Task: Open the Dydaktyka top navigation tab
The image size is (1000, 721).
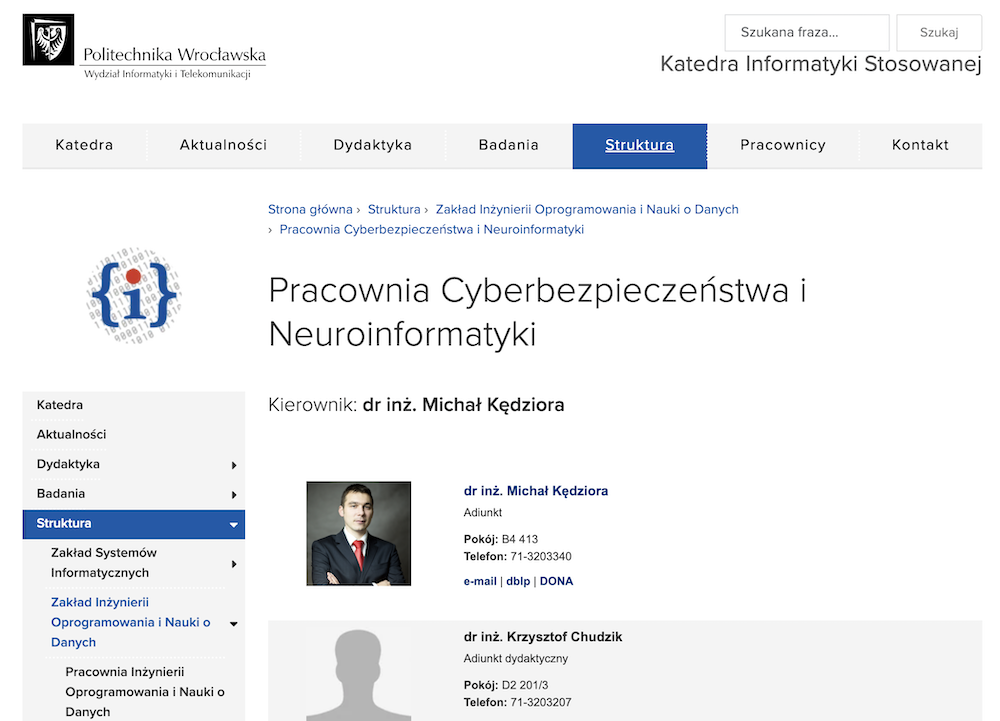Action: click(x=372, y=145)
